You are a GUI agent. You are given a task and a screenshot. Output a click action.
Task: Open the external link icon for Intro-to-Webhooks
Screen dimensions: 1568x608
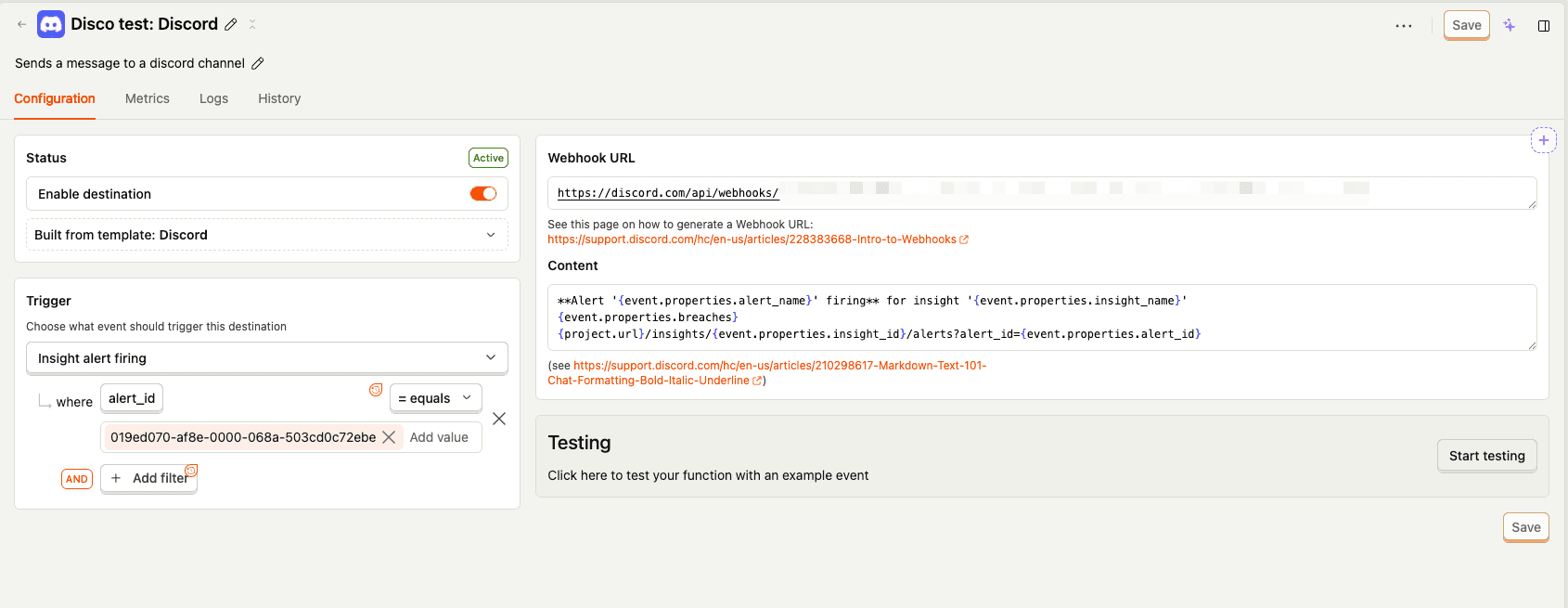click(964, 239)
